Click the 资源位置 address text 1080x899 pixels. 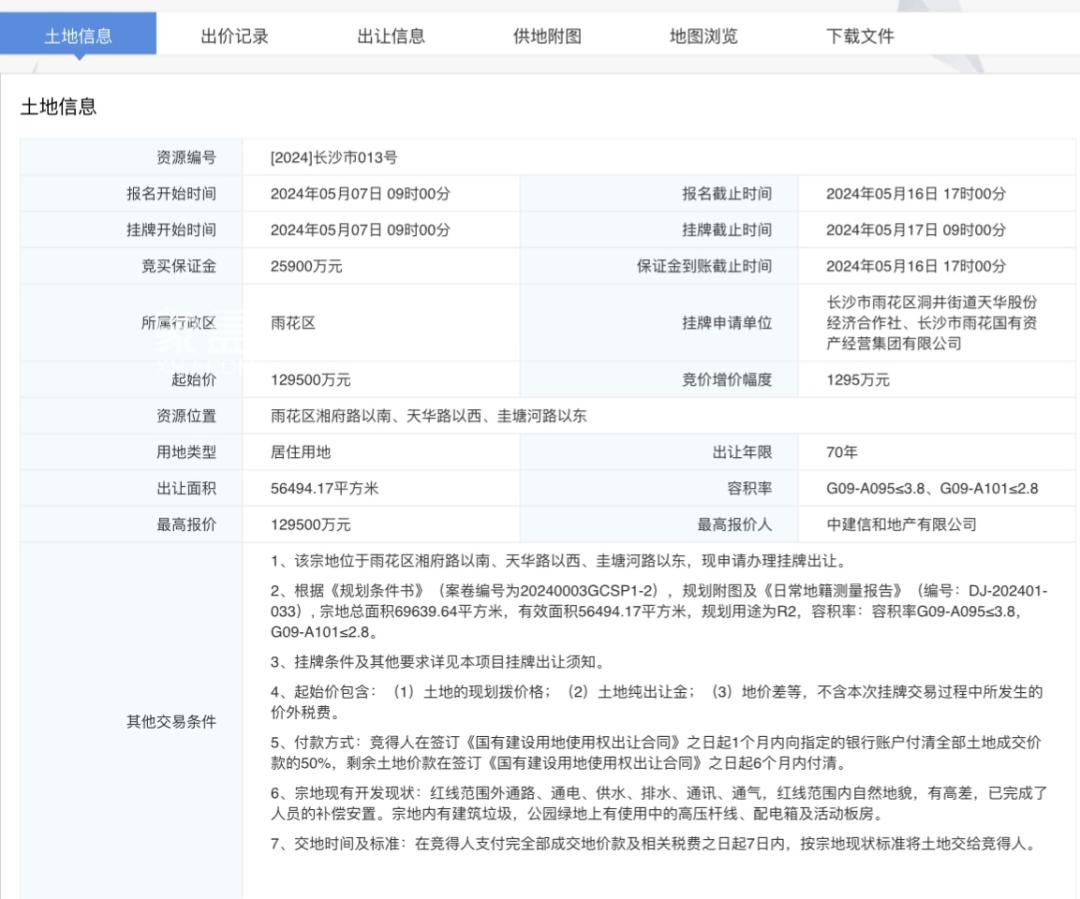428,416
